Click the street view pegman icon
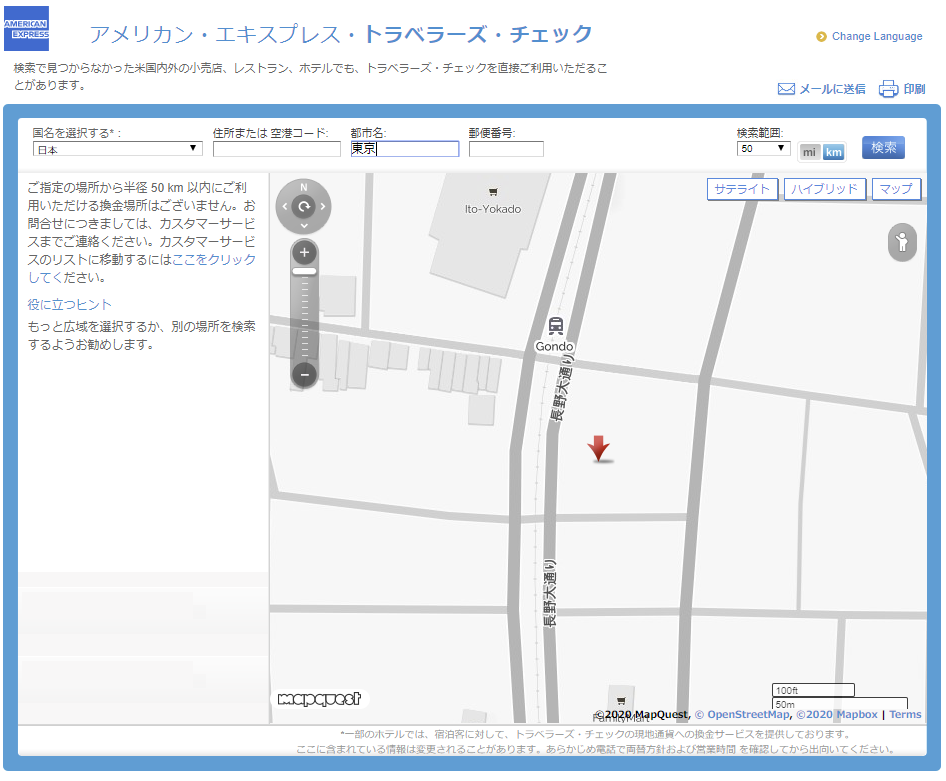The width and height of the screenshot is (946, 781). click(902, 242)
